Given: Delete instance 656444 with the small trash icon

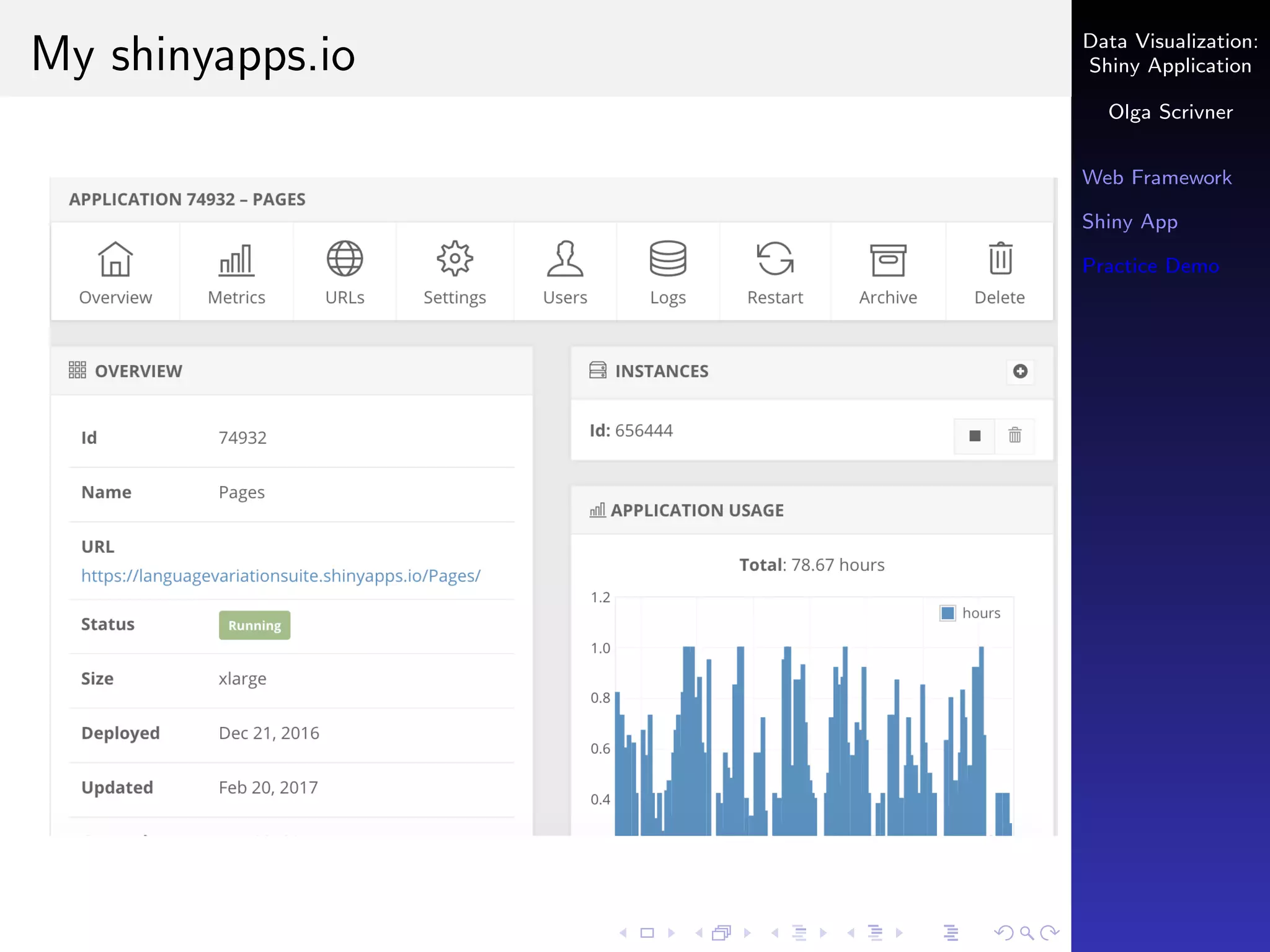Looking at the screenshot, I should pyautogui.click(x=1015, y=436).
